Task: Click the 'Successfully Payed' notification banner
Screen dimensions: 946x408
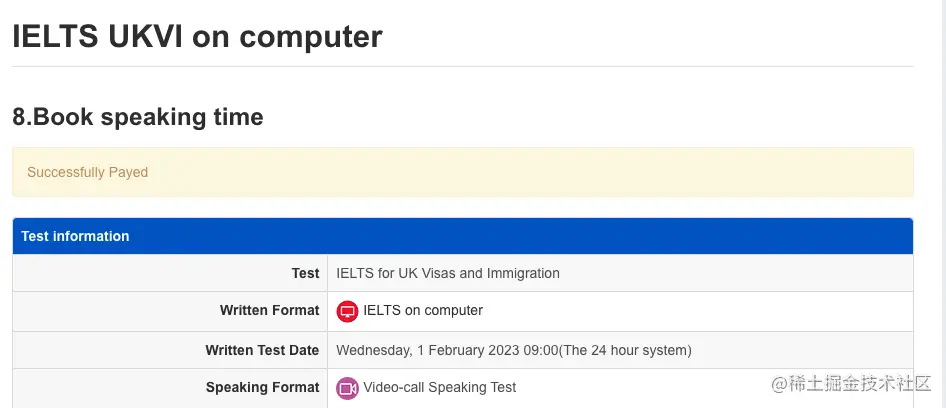Action: coord(463,172)
